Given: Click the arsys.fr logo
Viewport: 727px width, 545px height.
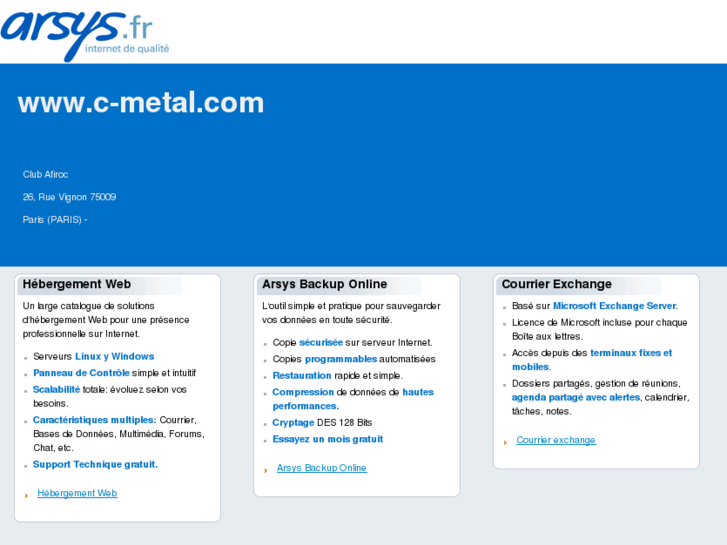Looking at the screenshot, I should (x=85, y=35).
